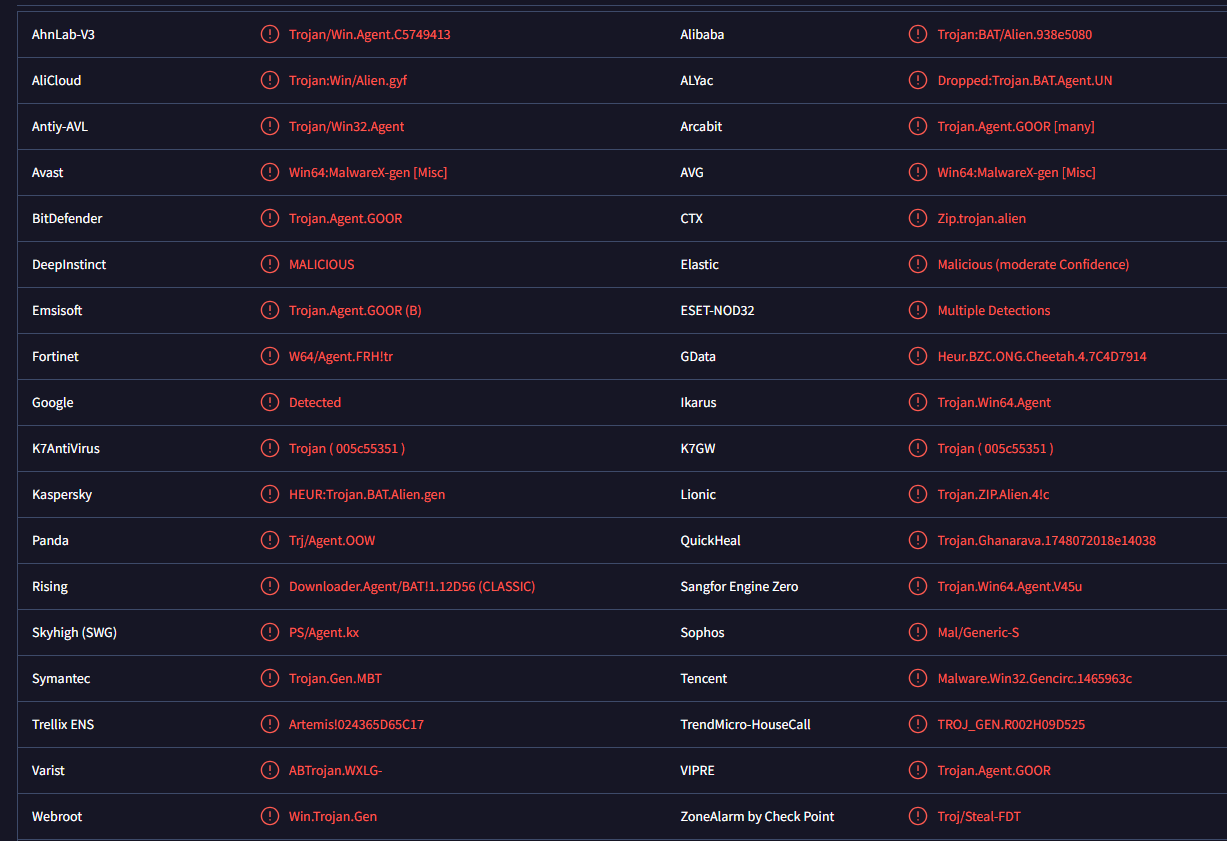
Task: Click the alert icon beside Zip.trojan.alien
Action: click(918, 218)
